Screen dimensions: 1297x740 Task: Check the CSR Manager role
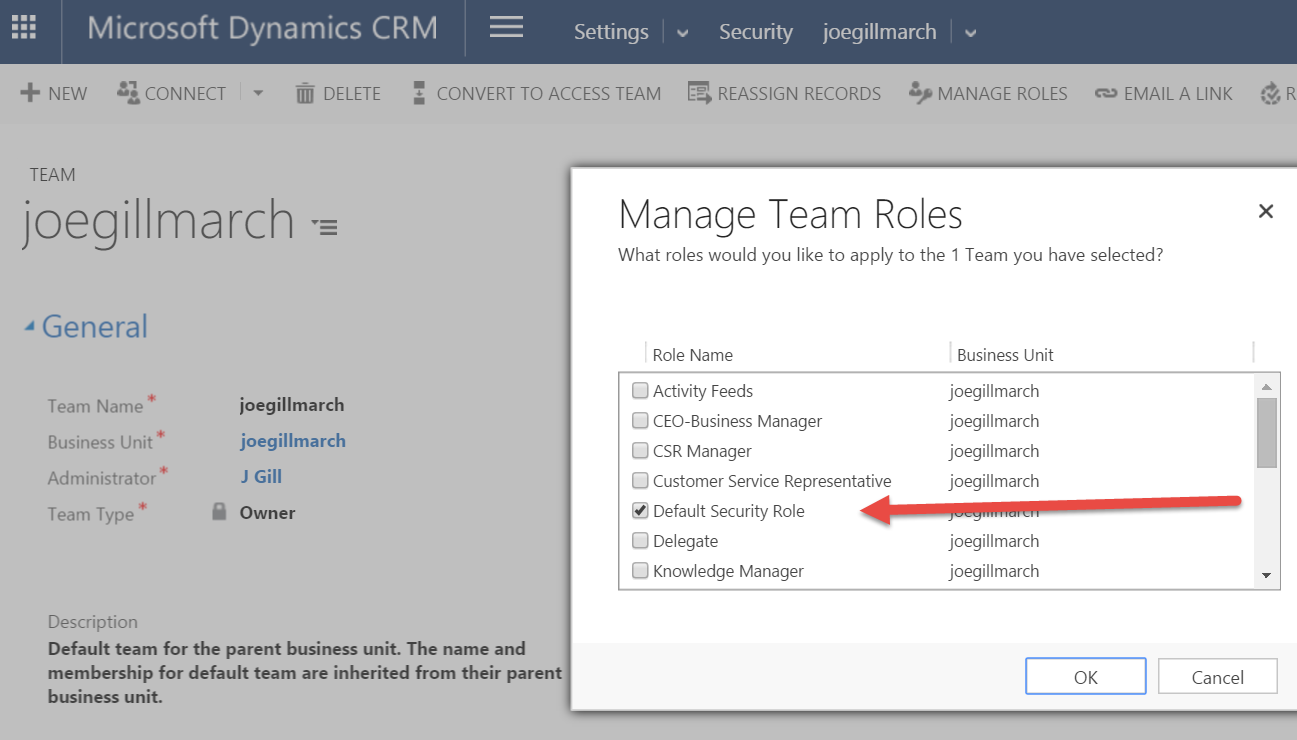(x=640, y=451)
